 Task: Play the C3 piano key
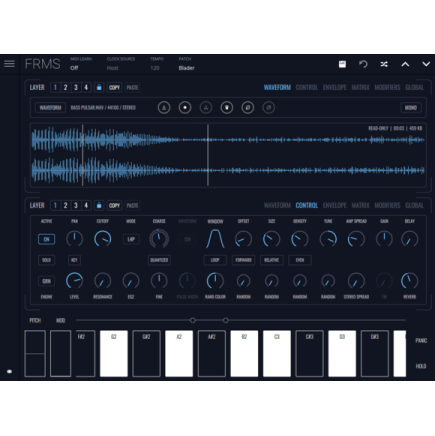(277, 354)
